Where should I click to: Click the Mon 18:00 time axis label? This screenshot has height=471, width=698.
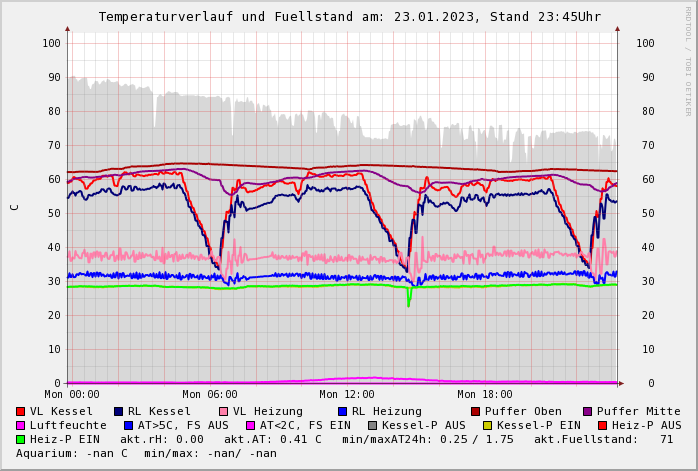(x=485, y=394)
